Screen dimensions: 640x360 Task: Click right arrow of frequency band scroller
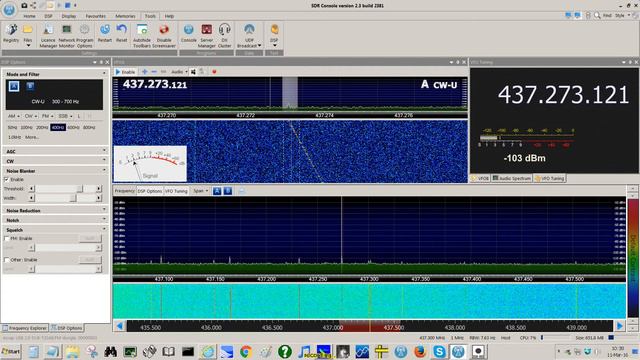620,326
